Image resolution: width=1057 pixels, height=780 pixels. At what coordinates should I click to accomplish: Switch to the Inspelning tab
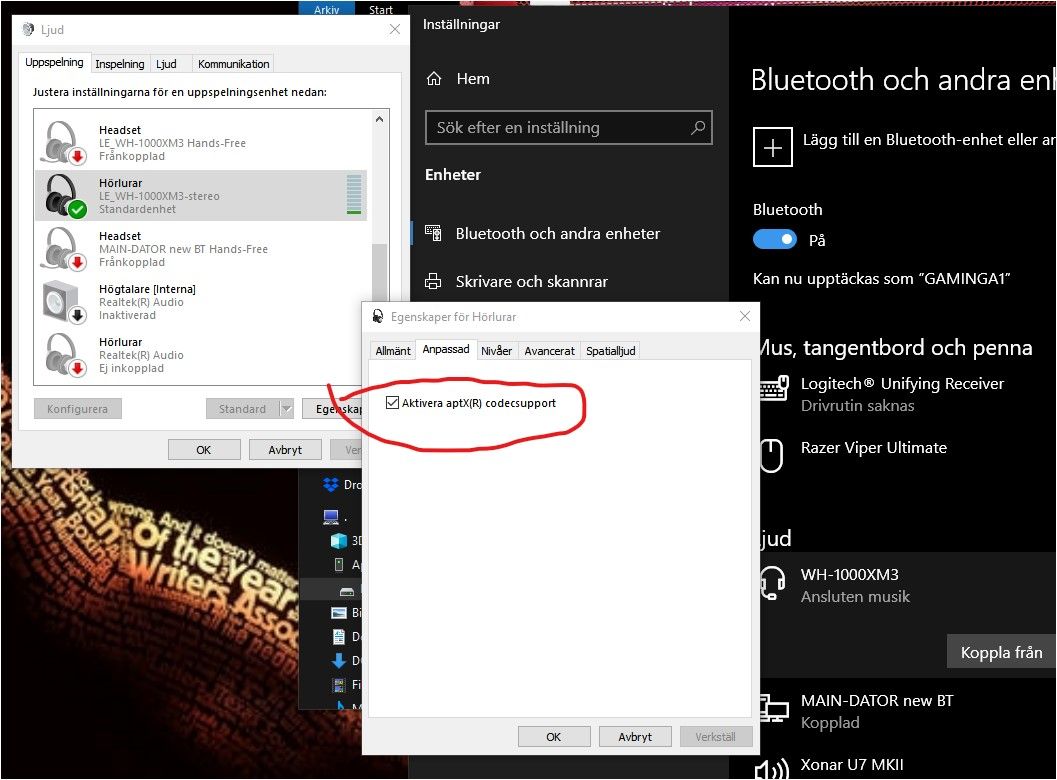tap(119, 62)
